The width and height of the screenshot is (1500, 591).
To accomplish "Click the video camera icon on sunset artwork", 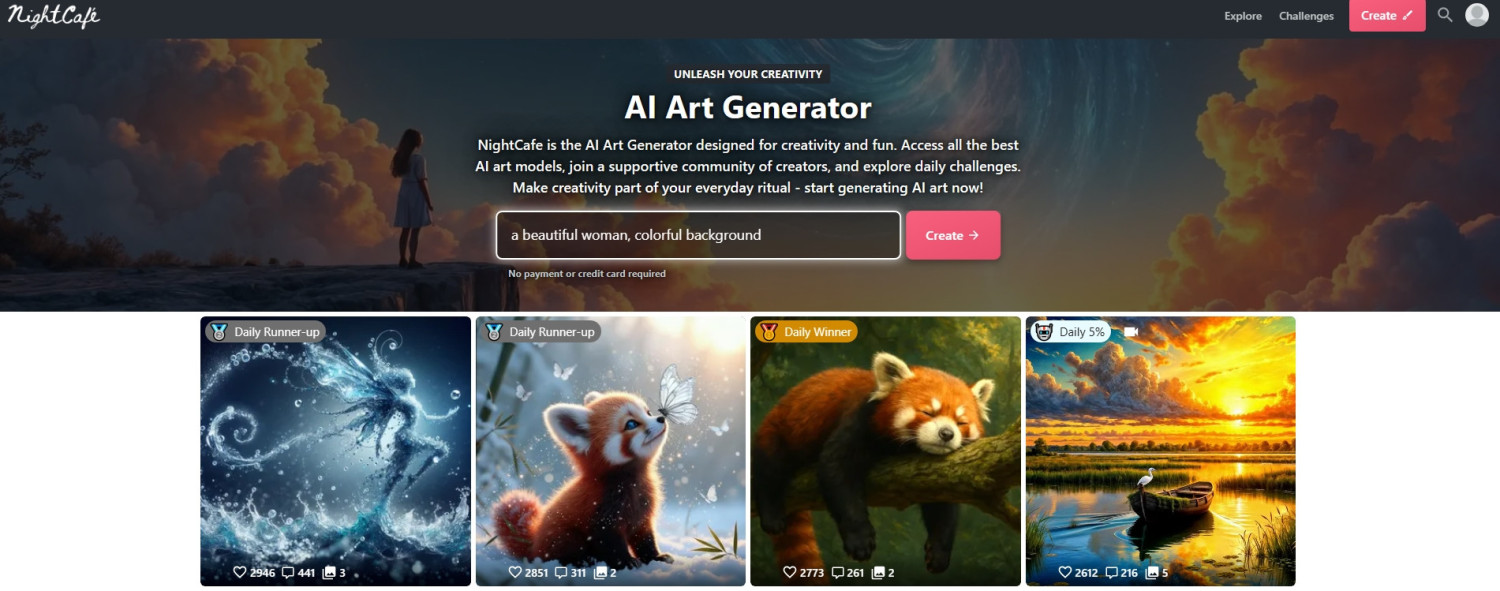I will click(1131, 332).
